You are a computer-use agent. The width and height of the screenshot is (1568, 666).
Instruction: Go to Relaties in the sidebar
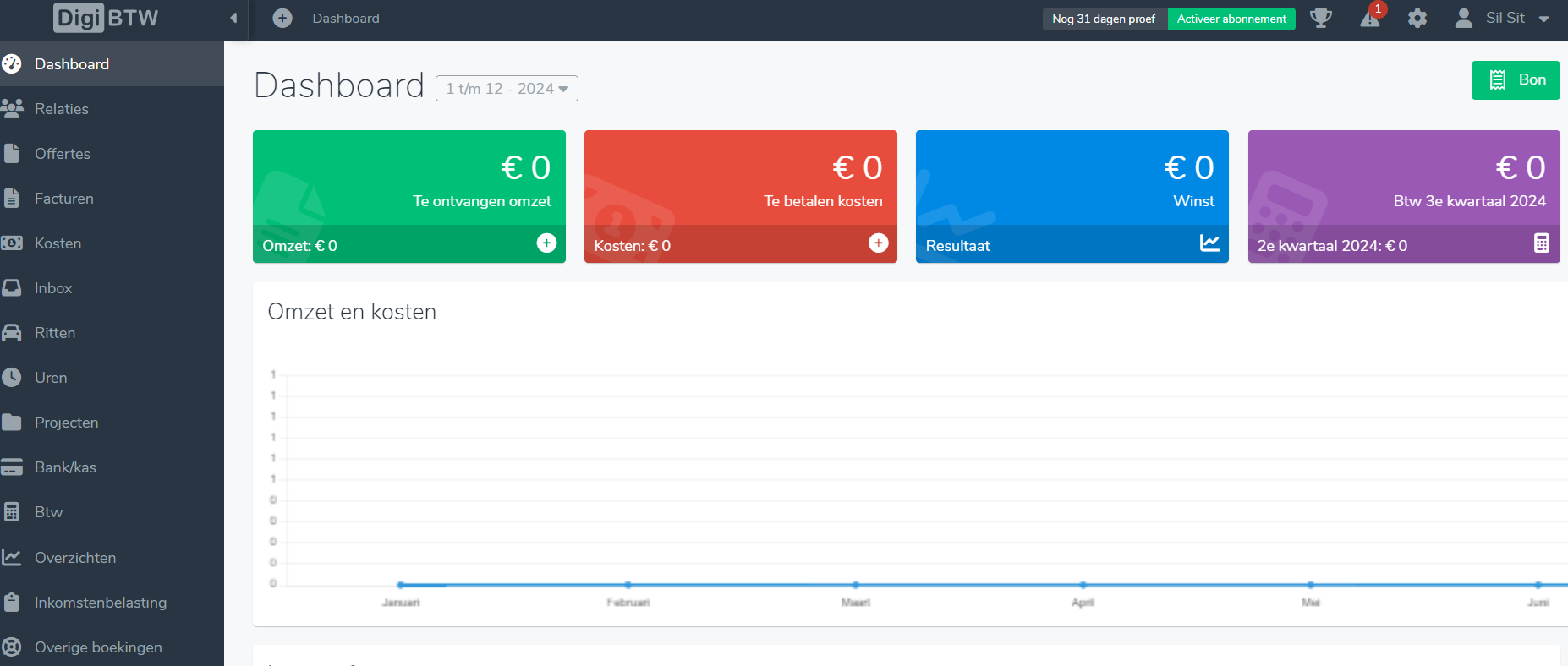[x=61, y=109]
